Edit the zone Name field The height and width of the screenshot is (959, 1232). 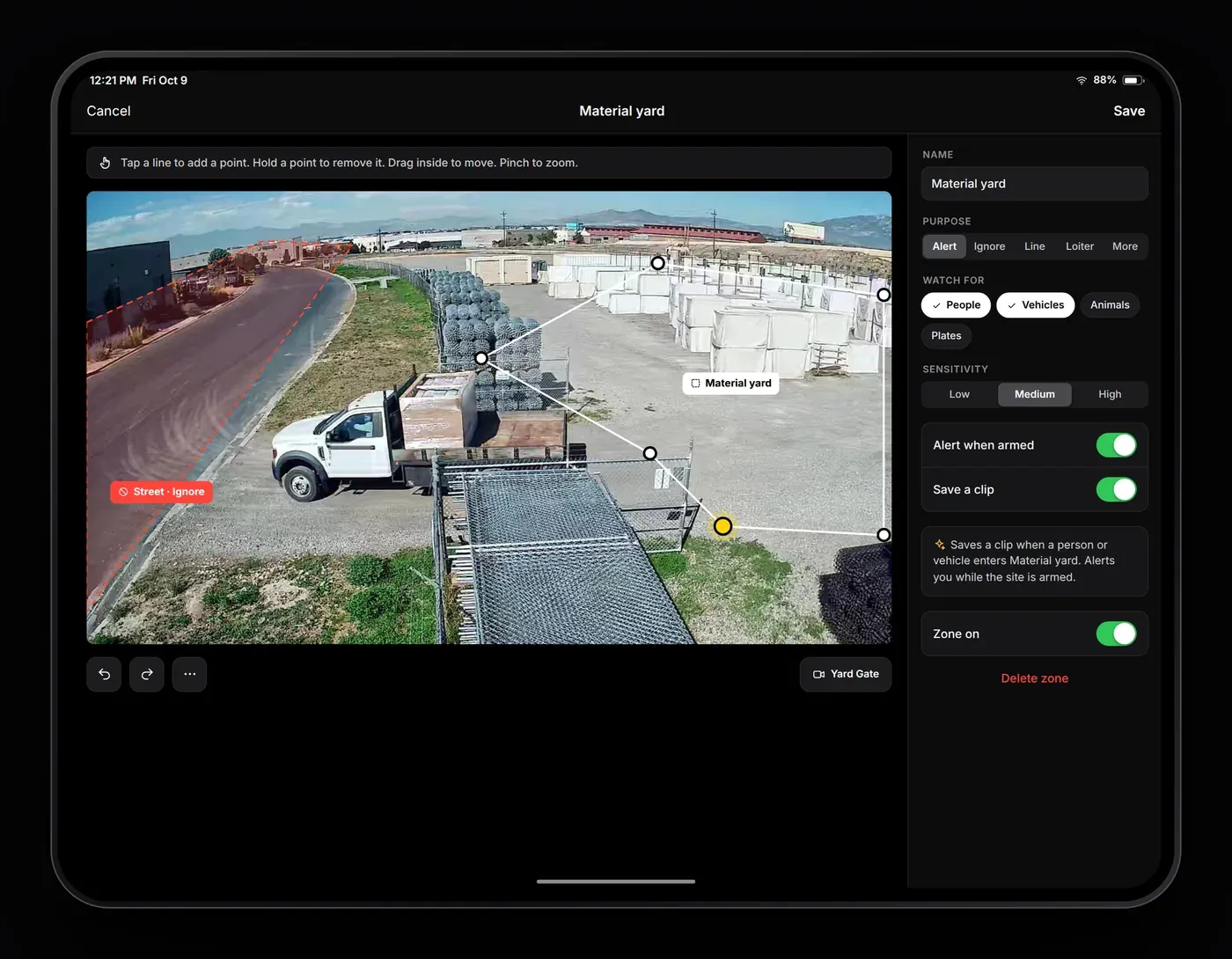coord(1035,184)
